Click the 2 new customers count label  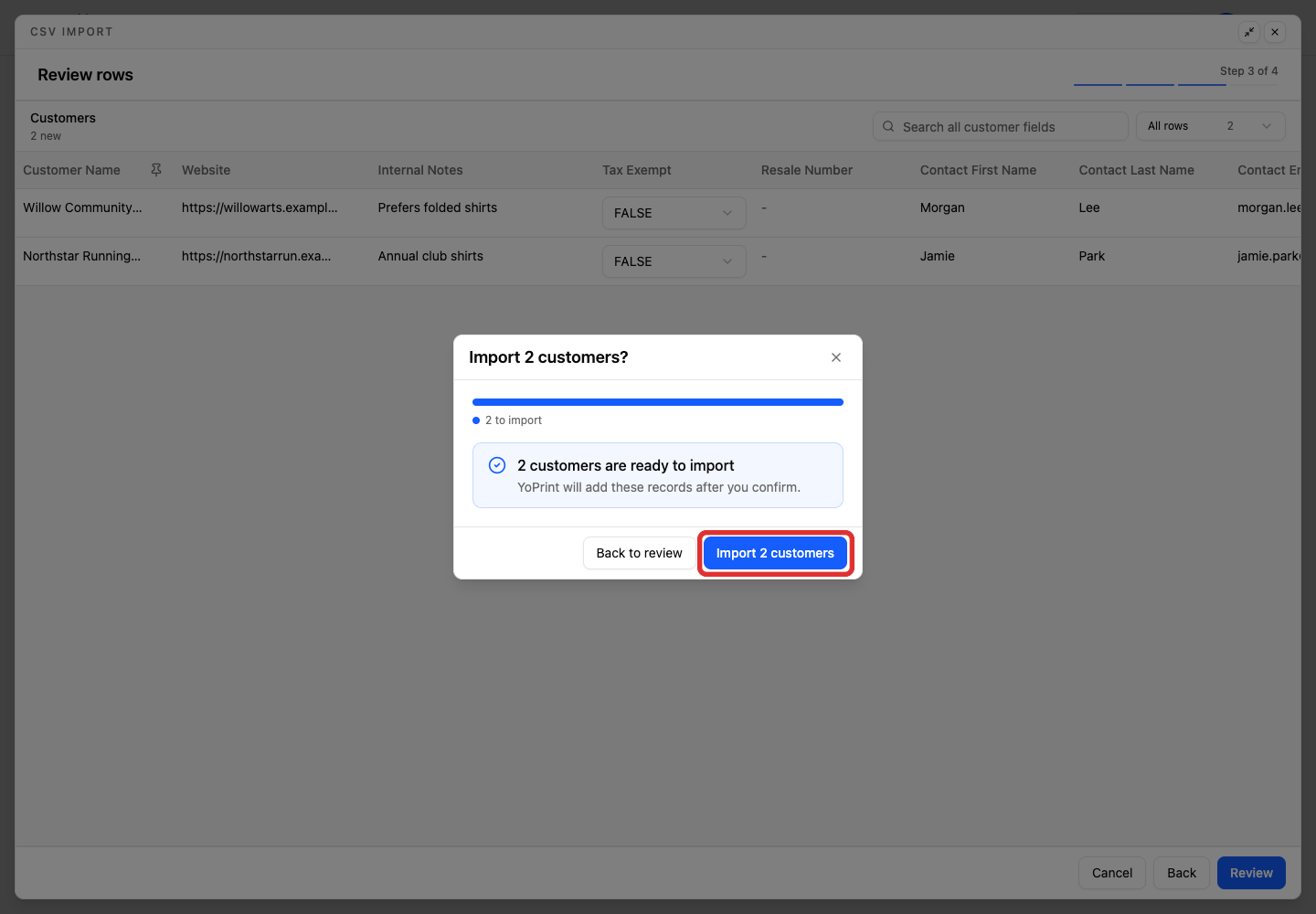click(46, 136)
